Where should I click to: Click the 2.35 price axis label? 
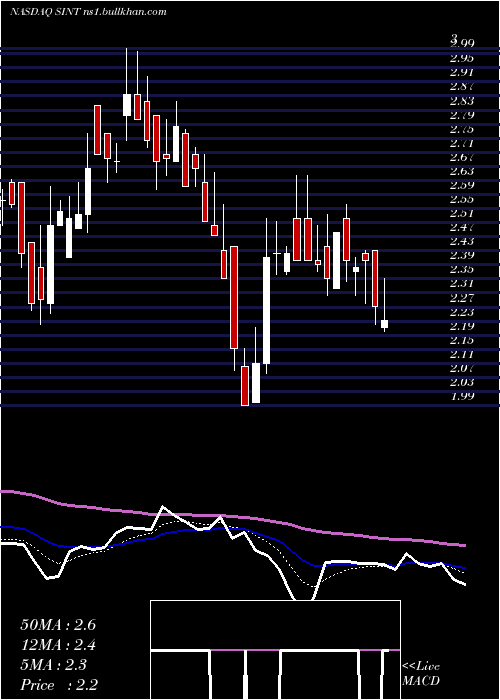(462, 269)
